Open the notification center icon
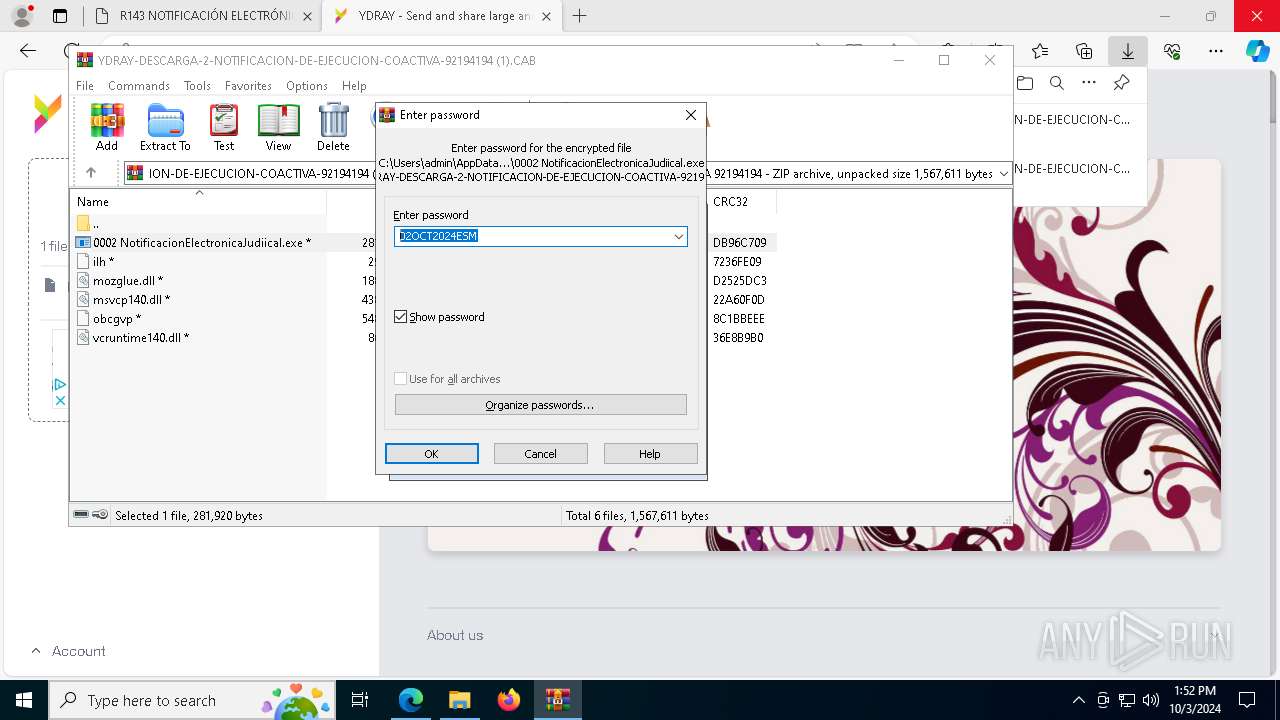Viewport: 1280px width, 720px height. [x=1247, y=700]
